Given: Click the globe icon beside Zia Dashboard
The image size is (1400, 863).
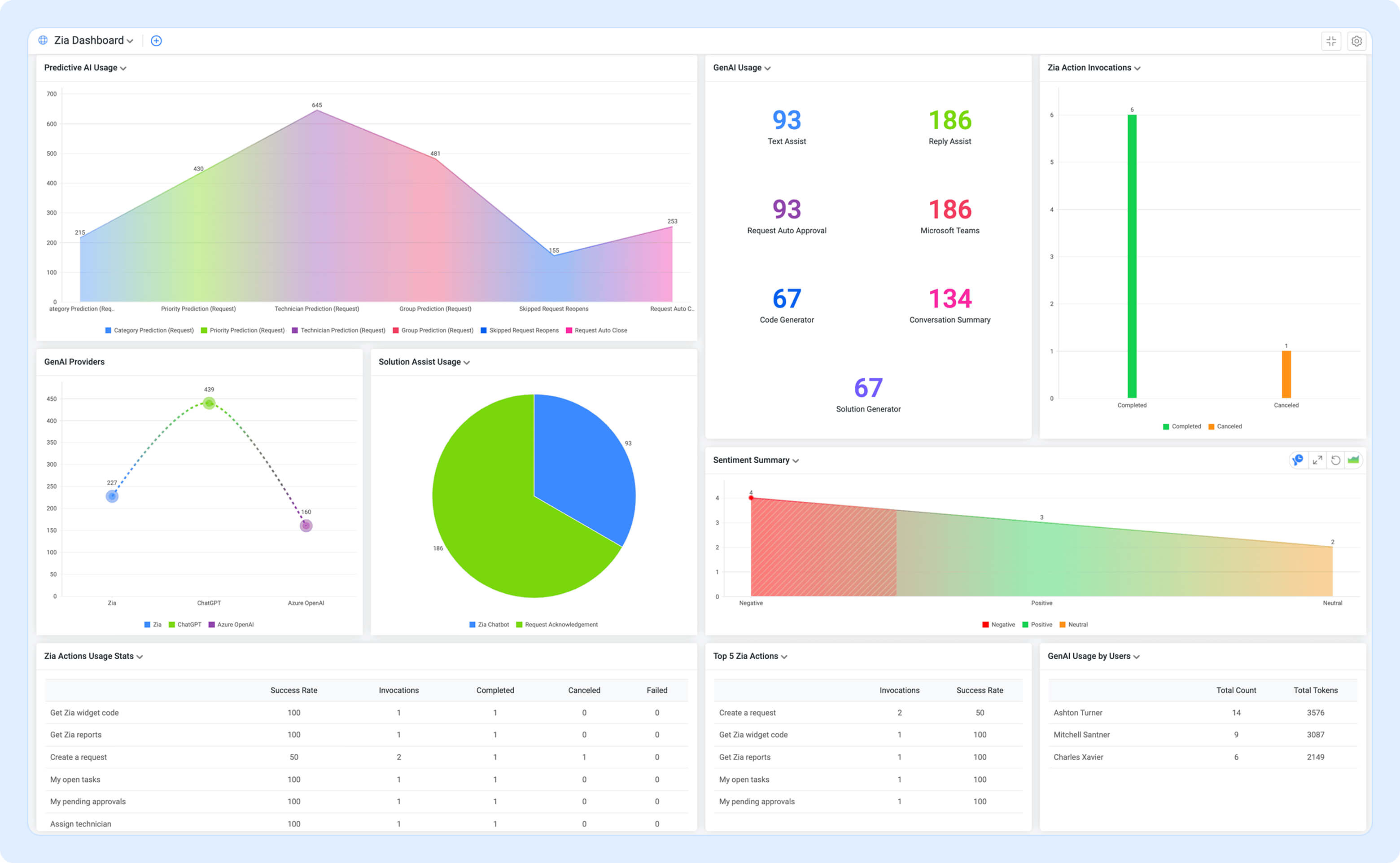Looking at the screenshot, I should coord(43,40).
